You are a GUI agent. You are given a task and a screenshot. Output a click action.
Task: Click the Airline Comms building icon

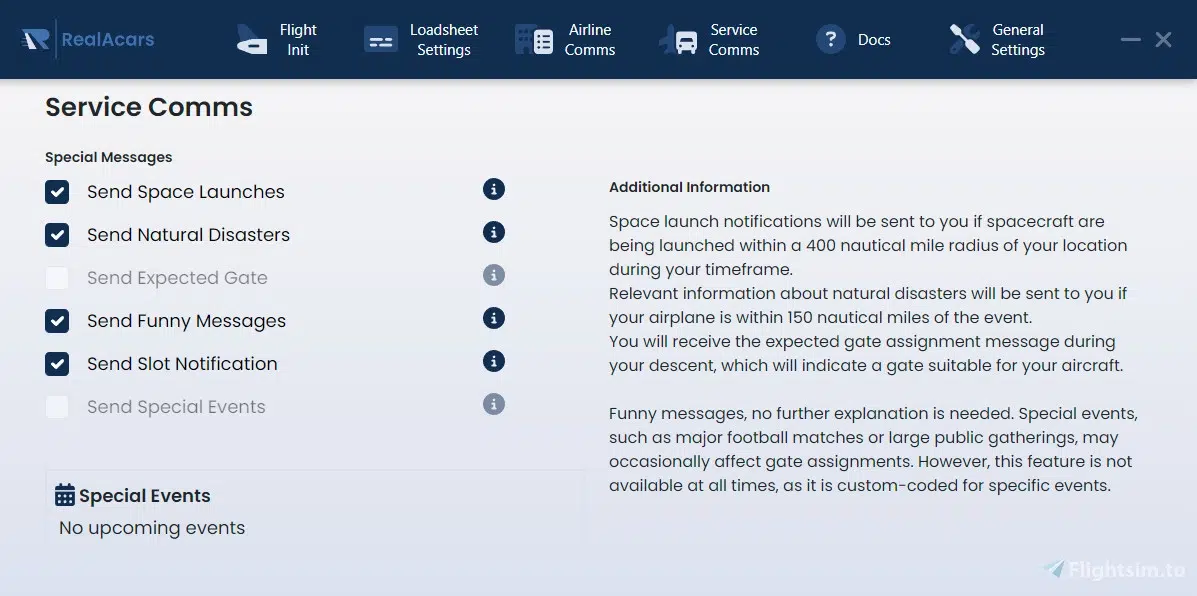[x=534, y=40]
